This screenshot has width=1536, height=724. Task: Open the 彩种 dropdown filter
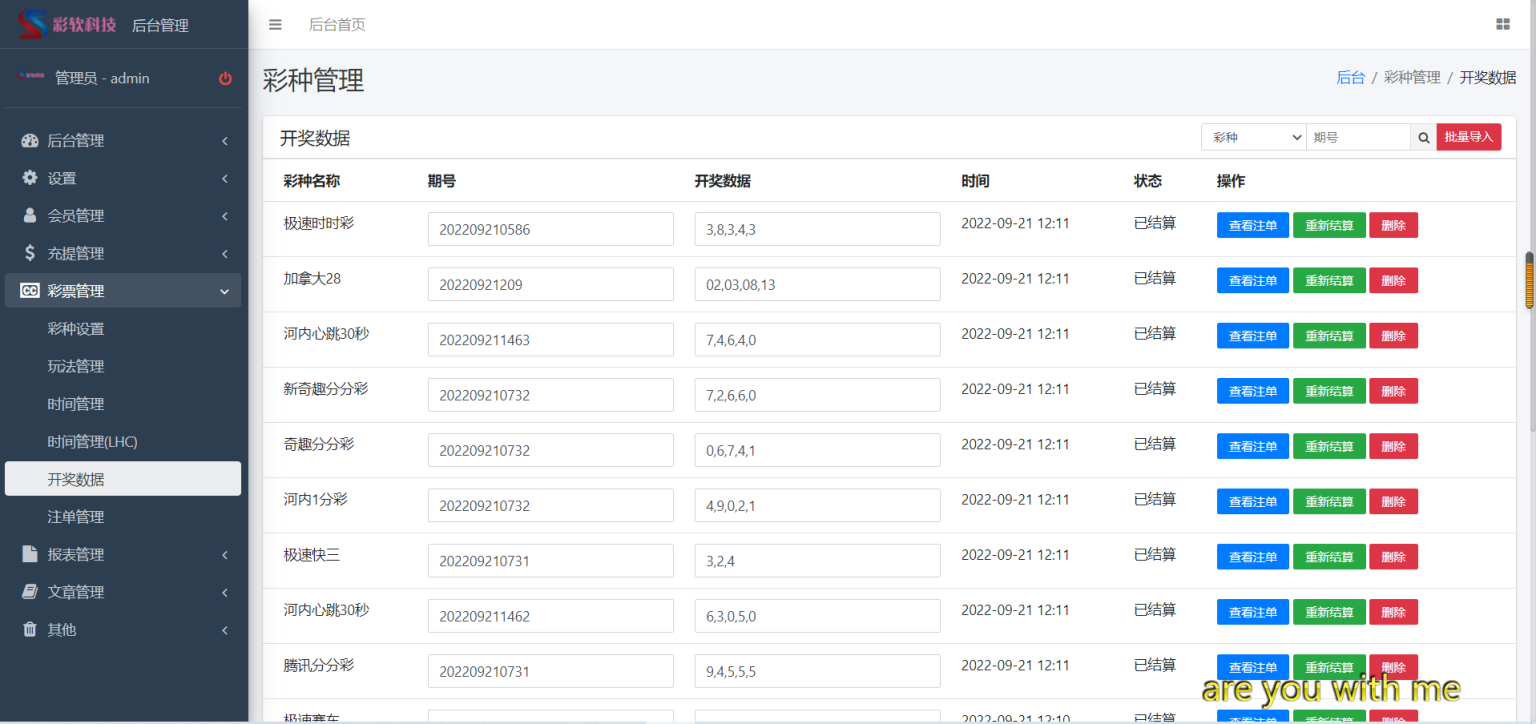pyautogui.click(x=1254, y=138)
